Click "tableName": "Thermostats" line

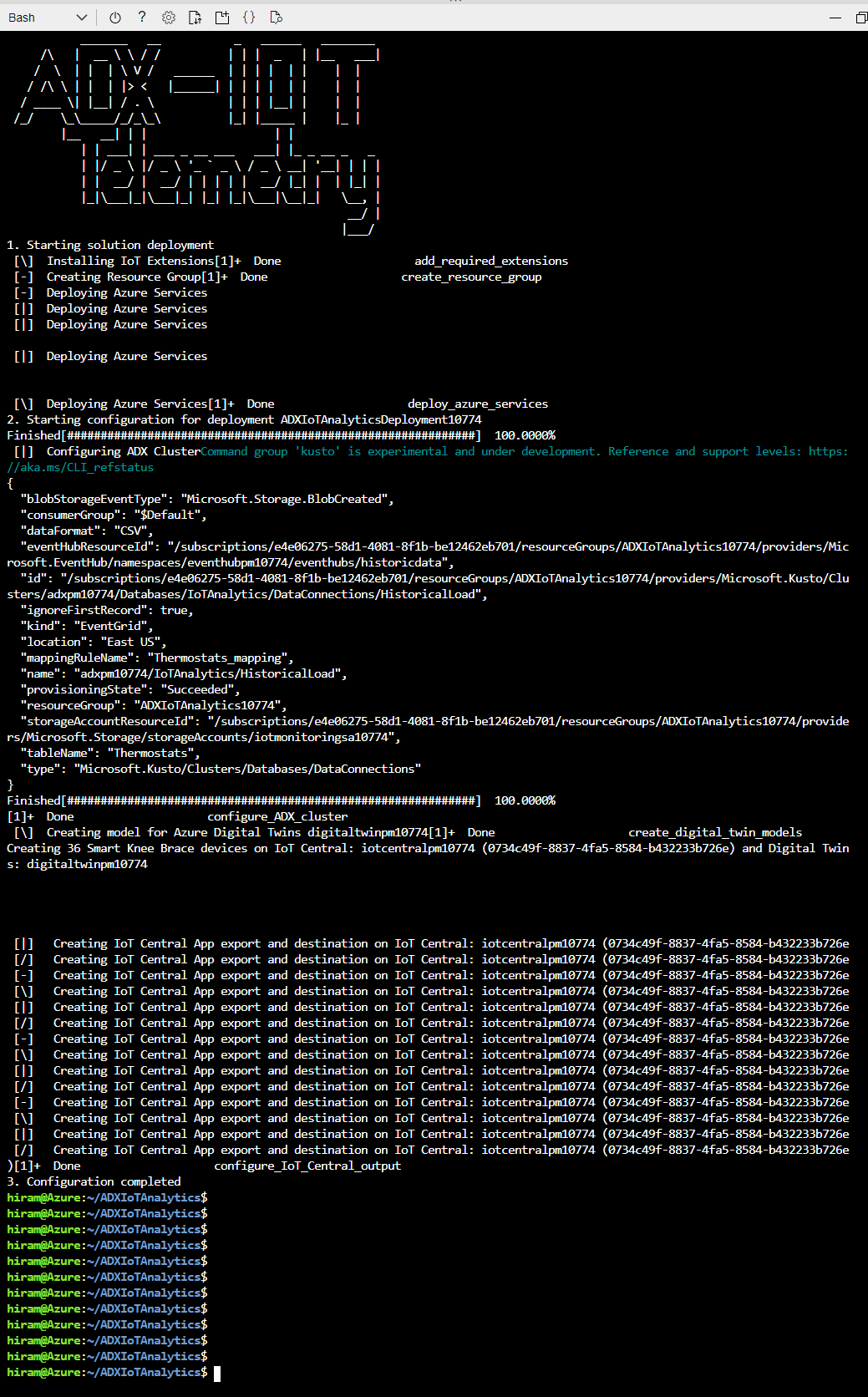tap(110, 753)
